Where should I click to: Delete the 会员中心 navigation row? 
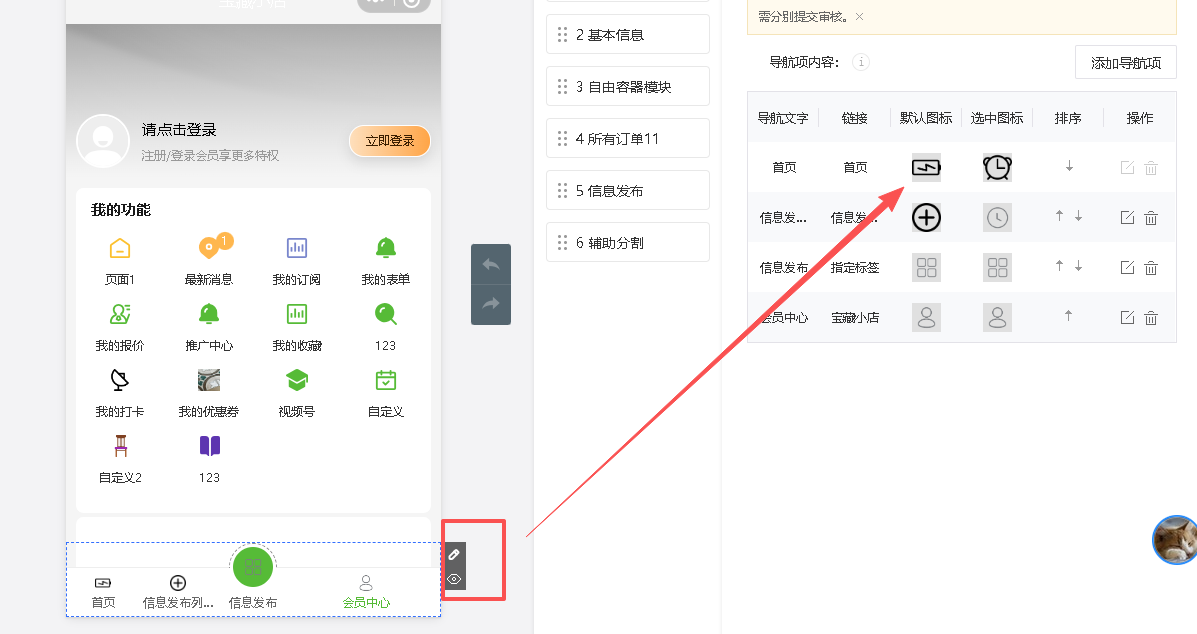click(x=1151, y=318)
